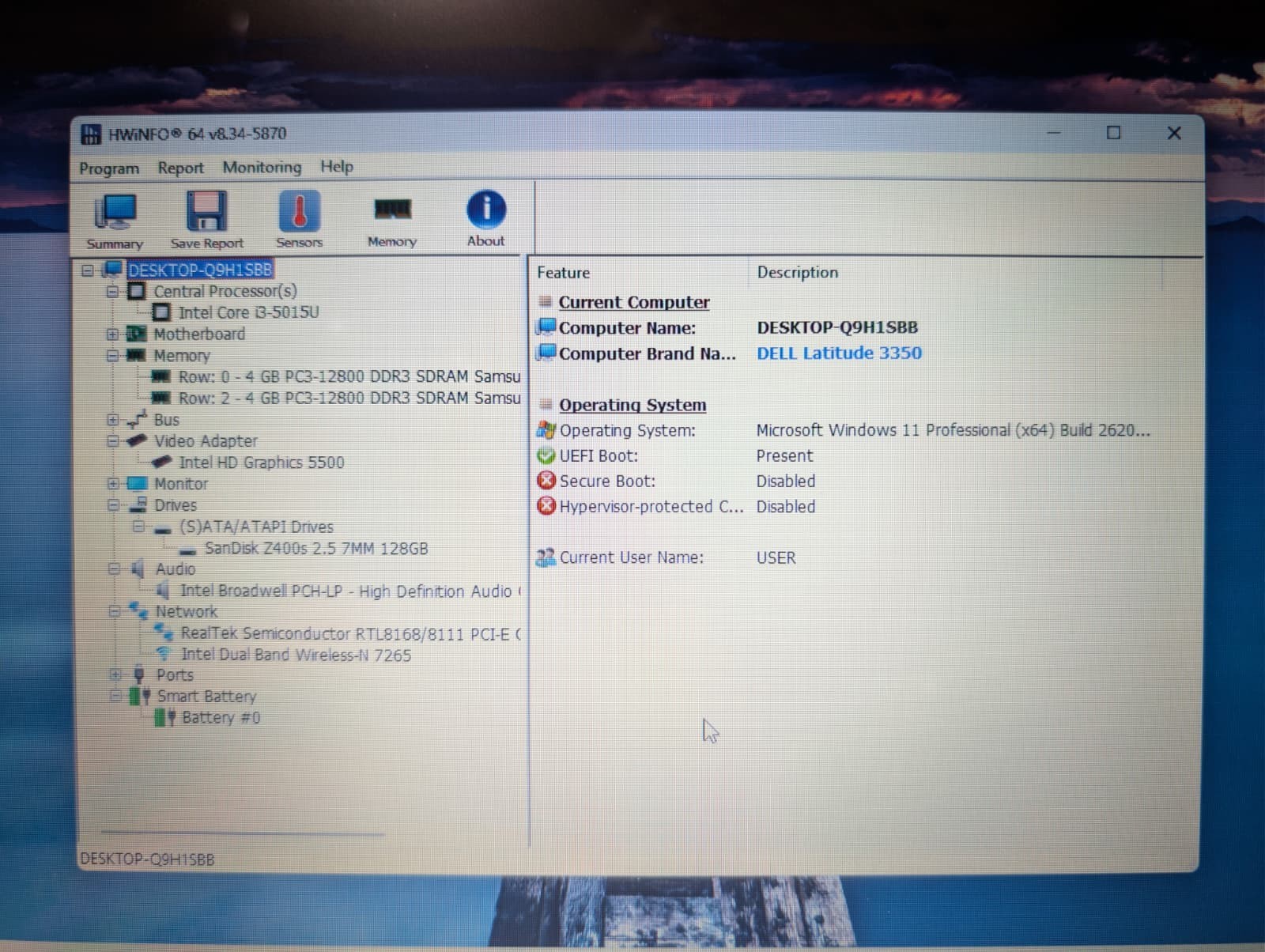Collapse the DESKTOP-Q9H1SBB root node
This screenshot has height=952, width=1265.
point(87,270)
